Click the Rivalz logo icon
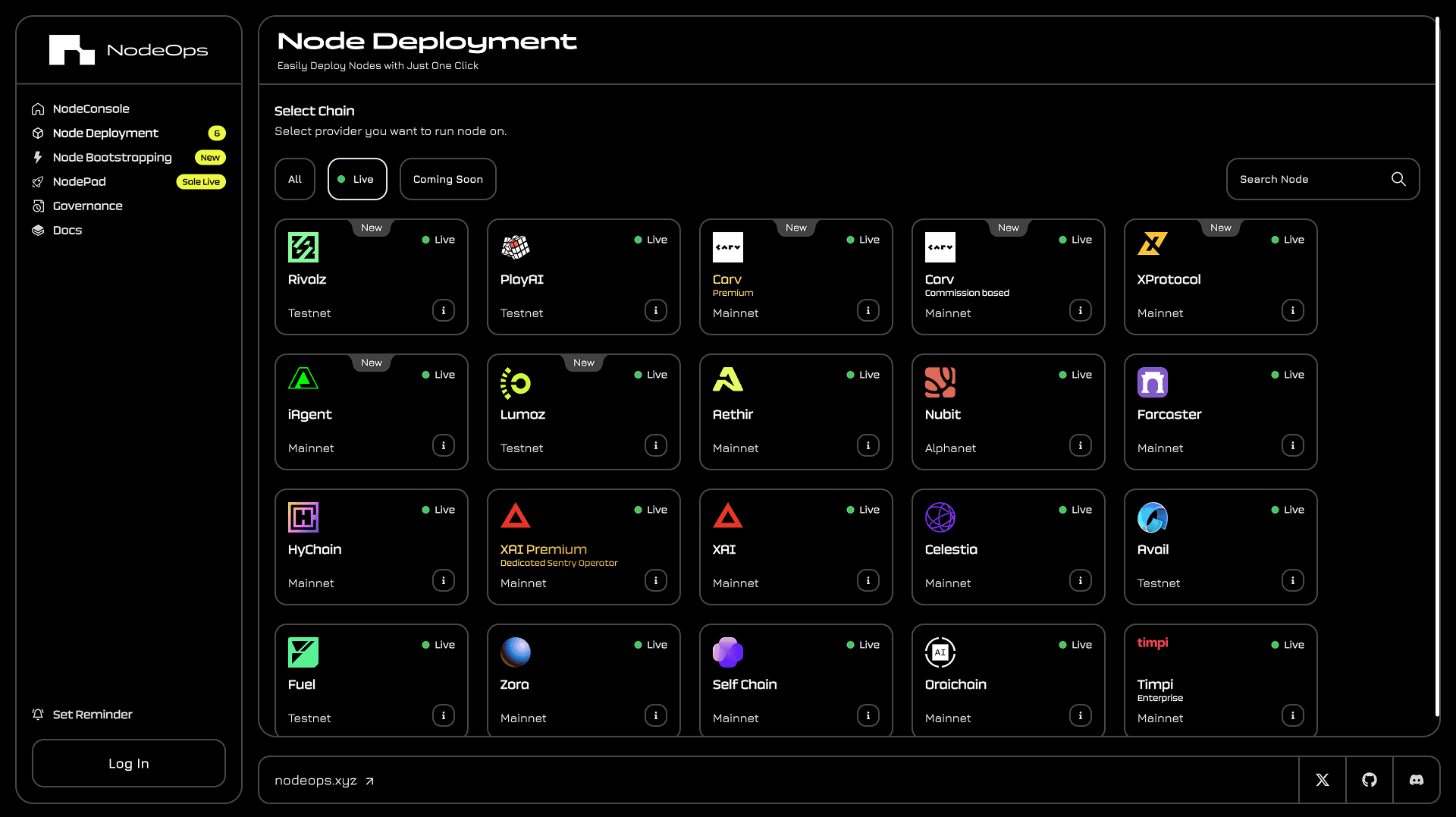Image resolution: width=1456 pixels, height=817 pixels. (x=303, y=247)
